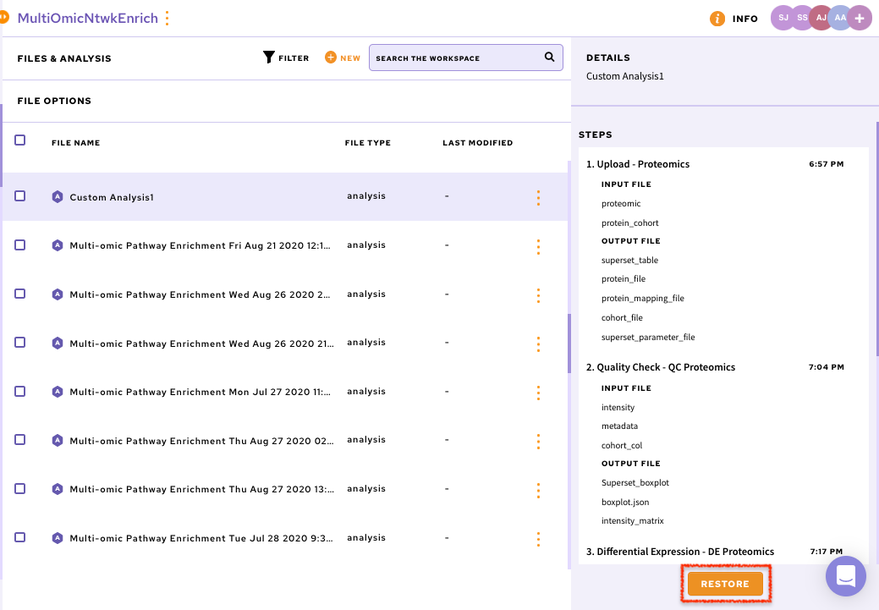Click the protein_file output file
This screenshot has height=610, width=879.
click(x=623, y=279)
